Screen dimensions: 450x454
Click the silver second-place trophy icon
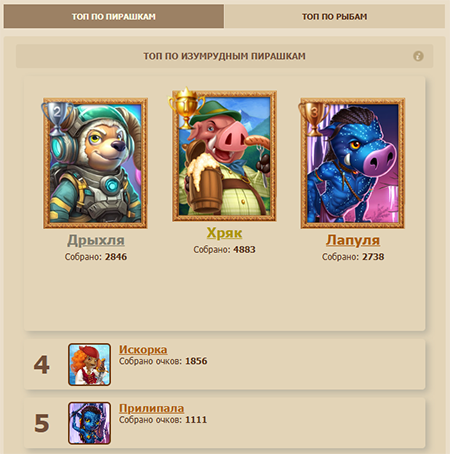coord(57,119)
